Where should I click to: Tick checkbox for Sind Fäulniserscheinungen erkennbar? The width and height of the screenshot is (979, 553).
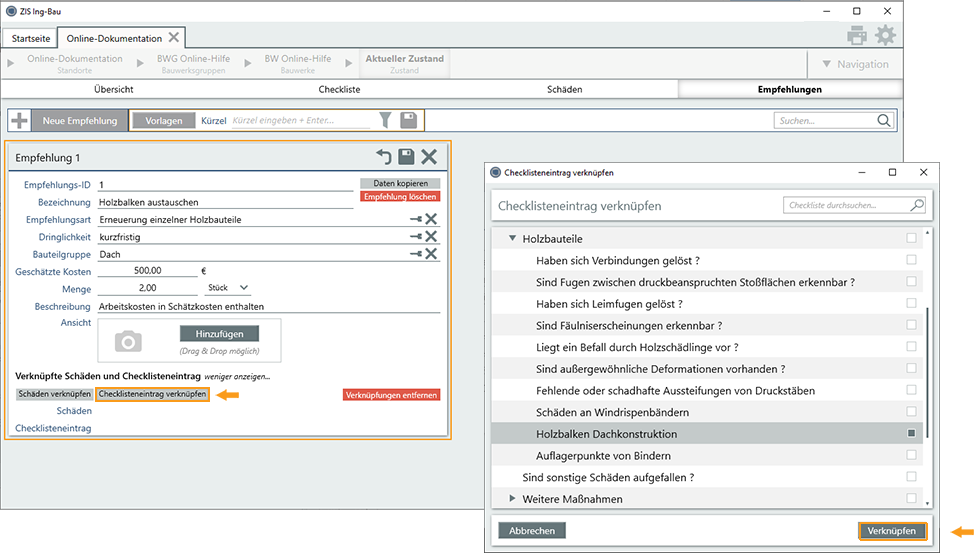point(911,325)
